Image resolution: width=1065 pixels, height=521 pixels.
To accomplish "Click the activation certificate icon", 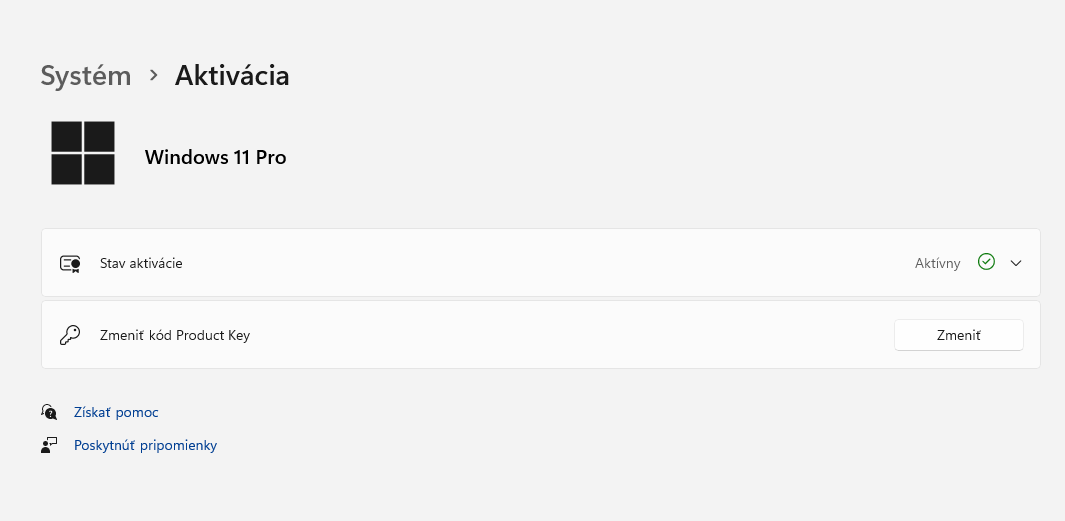I will point(70,264).
